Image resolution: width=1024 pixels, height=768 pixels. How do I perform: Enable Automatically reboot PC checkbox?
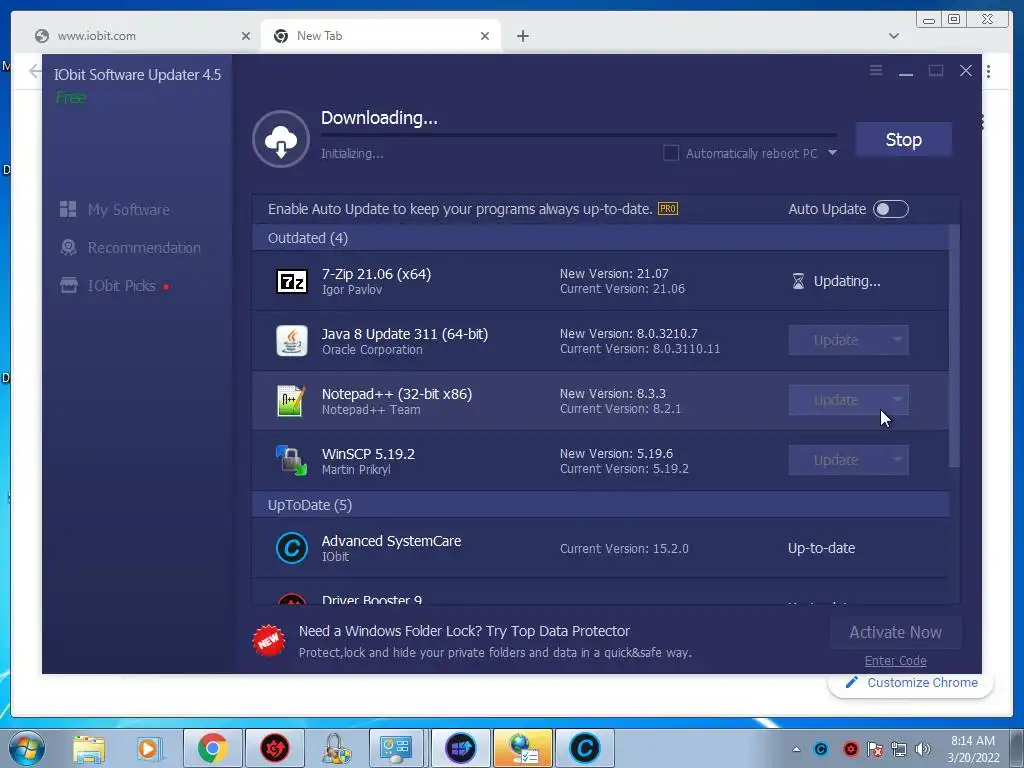pos(671,153)
